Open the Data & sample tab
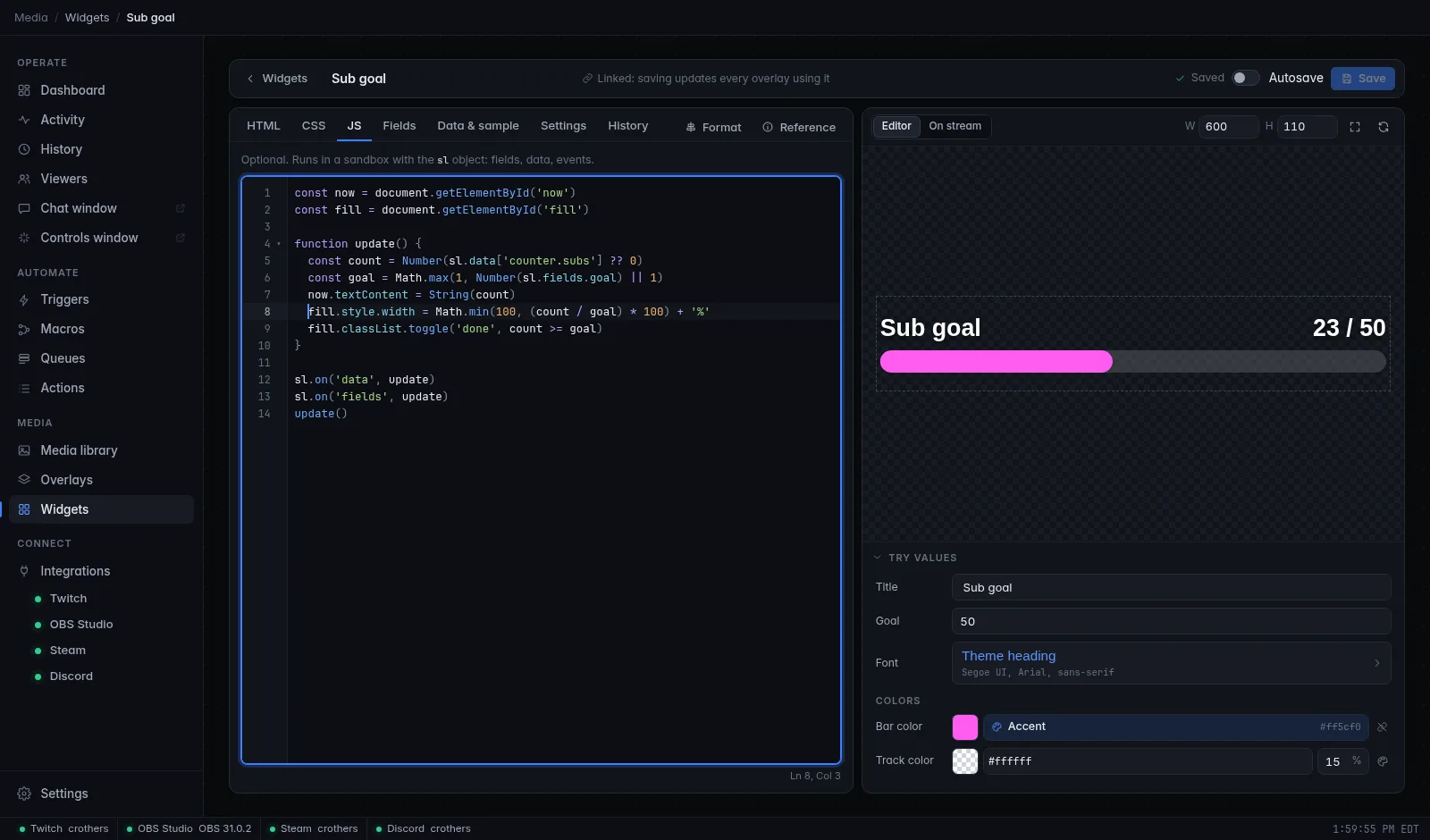 pos(478,126)
